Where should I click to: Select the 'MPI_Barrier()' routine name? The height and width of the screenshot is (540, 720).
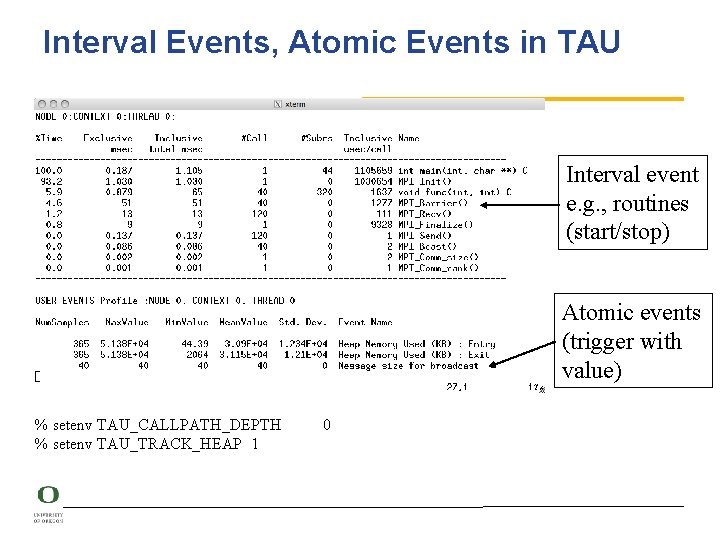[x=433, y=203]
